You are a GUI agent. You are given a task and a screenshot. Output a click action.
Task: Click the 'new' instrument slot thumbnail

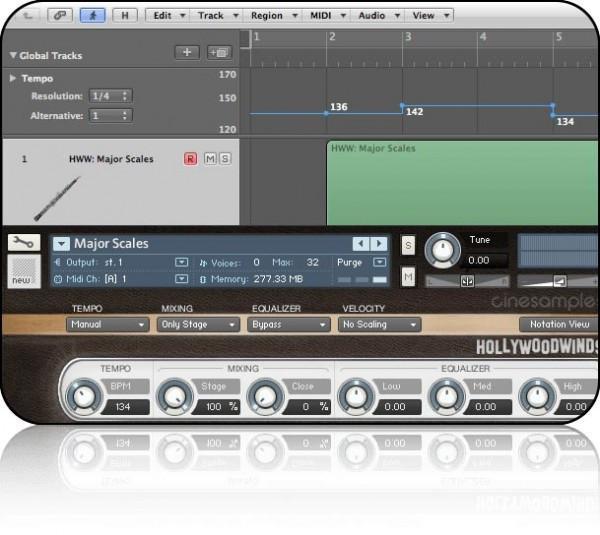[24, 271]
